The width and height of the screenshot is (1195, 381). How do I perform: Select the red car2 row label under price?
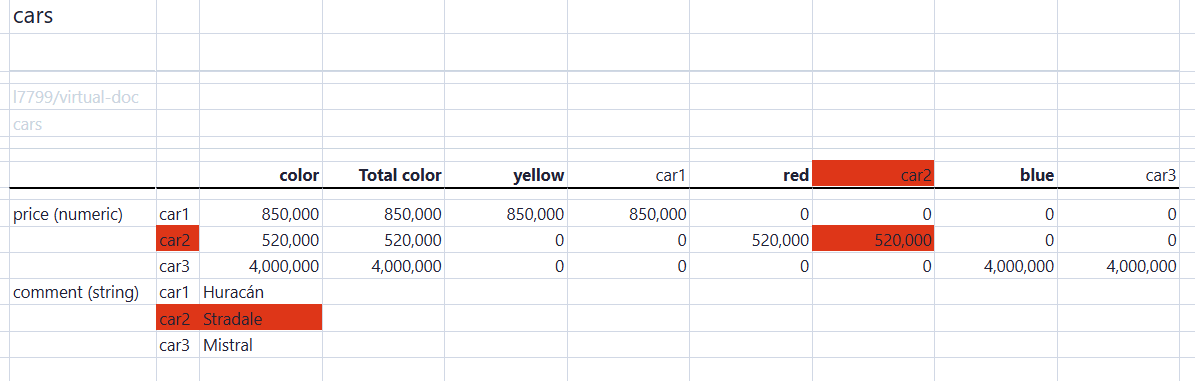tap(178, 240)
